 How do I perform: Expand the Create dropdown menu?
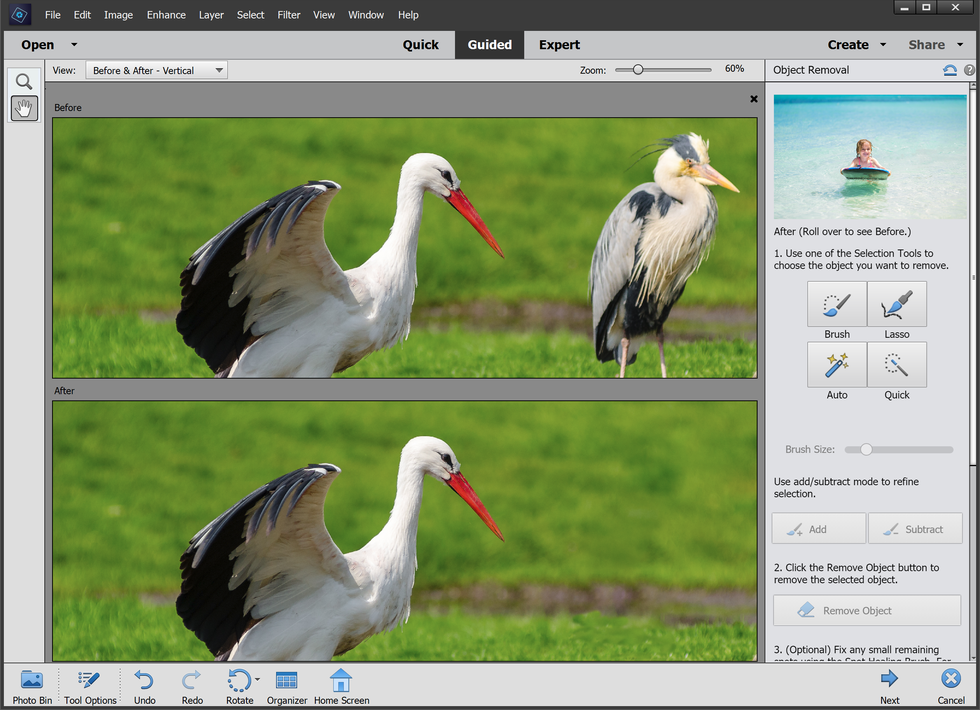(x=883, y=45)
